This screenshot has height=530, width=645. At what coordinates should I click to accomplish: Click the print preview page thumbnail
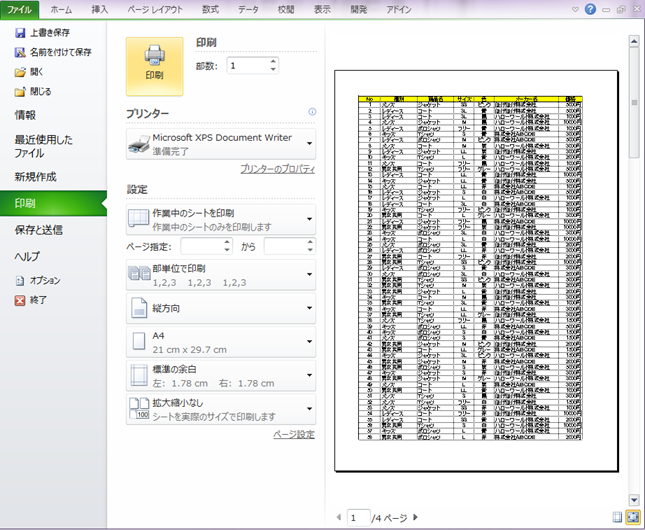(476, 271)
